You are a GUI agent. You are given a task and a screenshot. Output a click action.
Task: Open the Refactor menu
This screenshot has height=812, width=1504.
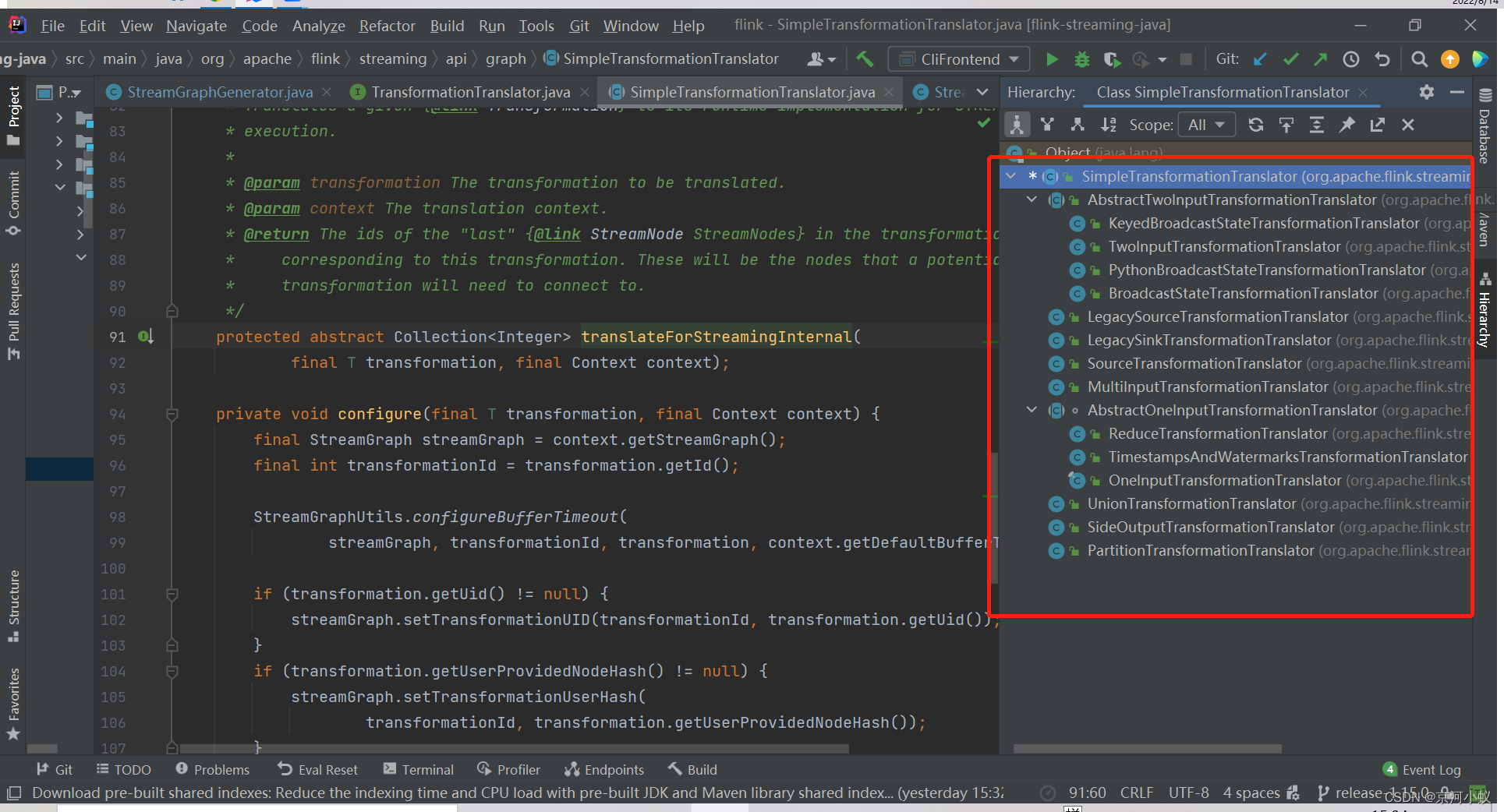click(x=387, y=26)
